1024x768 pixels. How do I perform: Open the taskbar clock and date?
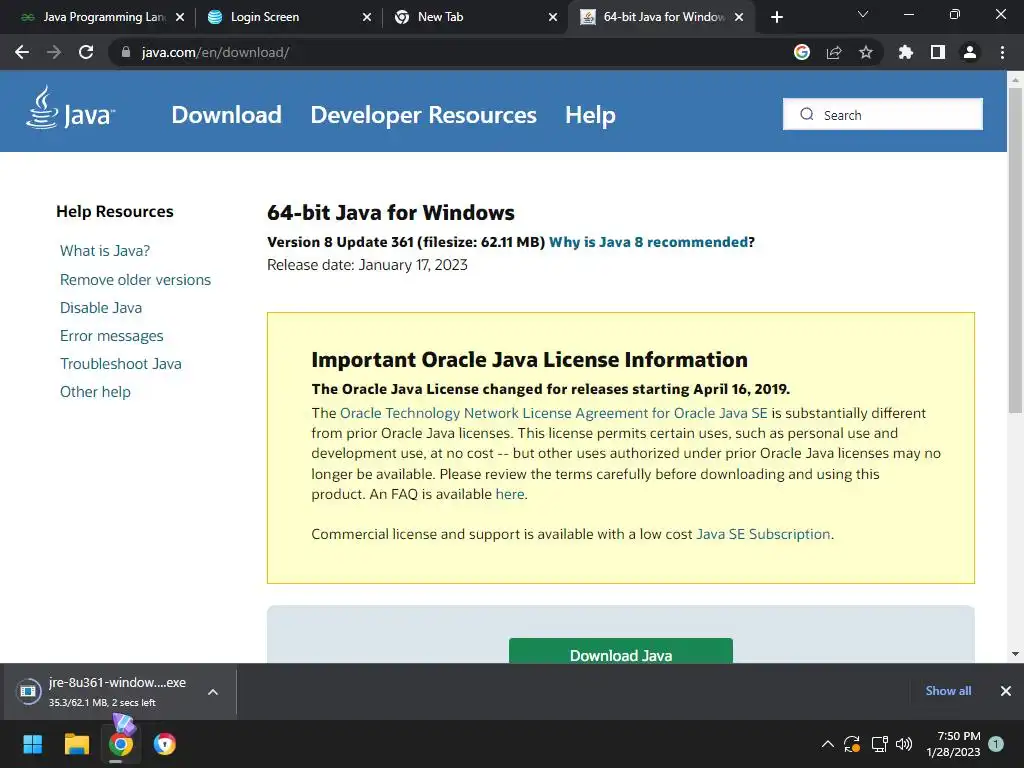(953, 744)
